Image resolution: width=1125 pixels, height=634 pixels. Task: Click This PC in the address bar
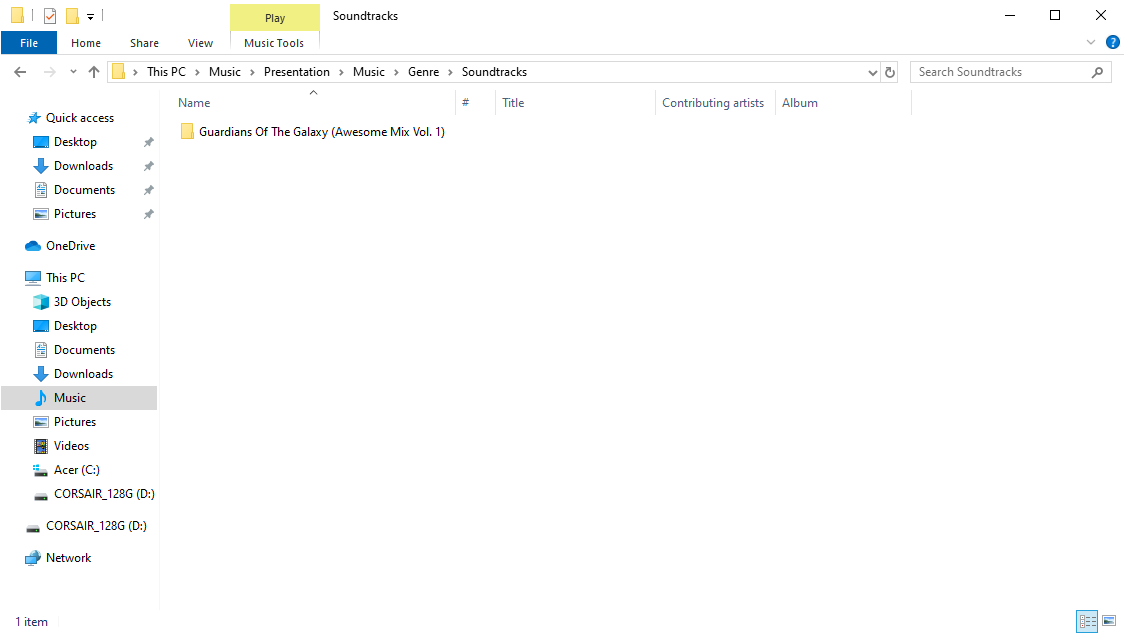166,72
